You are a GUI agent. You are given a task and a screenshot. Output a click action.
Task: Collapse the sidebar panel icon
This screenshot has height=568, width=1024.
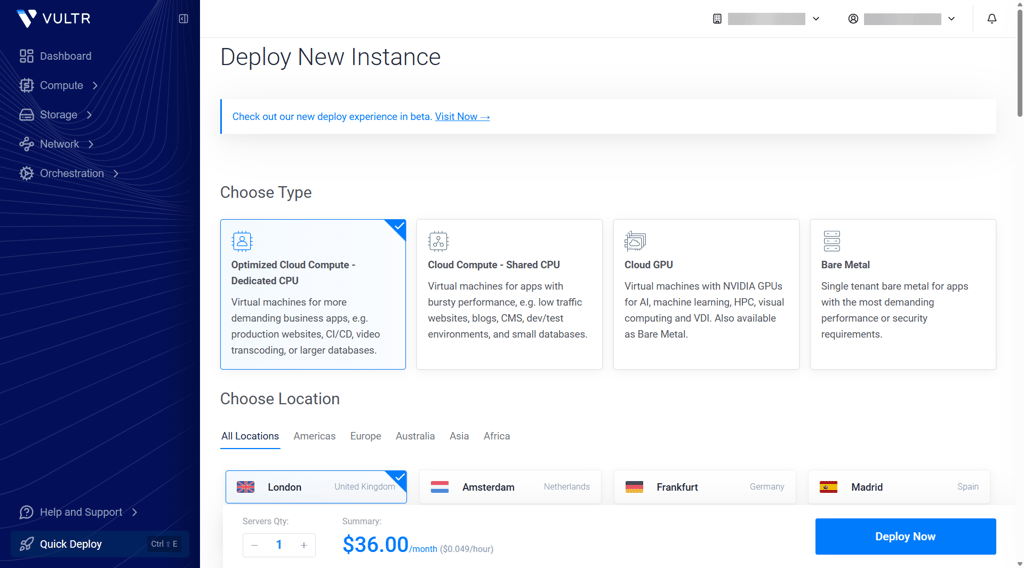click(x=184, y=18)
